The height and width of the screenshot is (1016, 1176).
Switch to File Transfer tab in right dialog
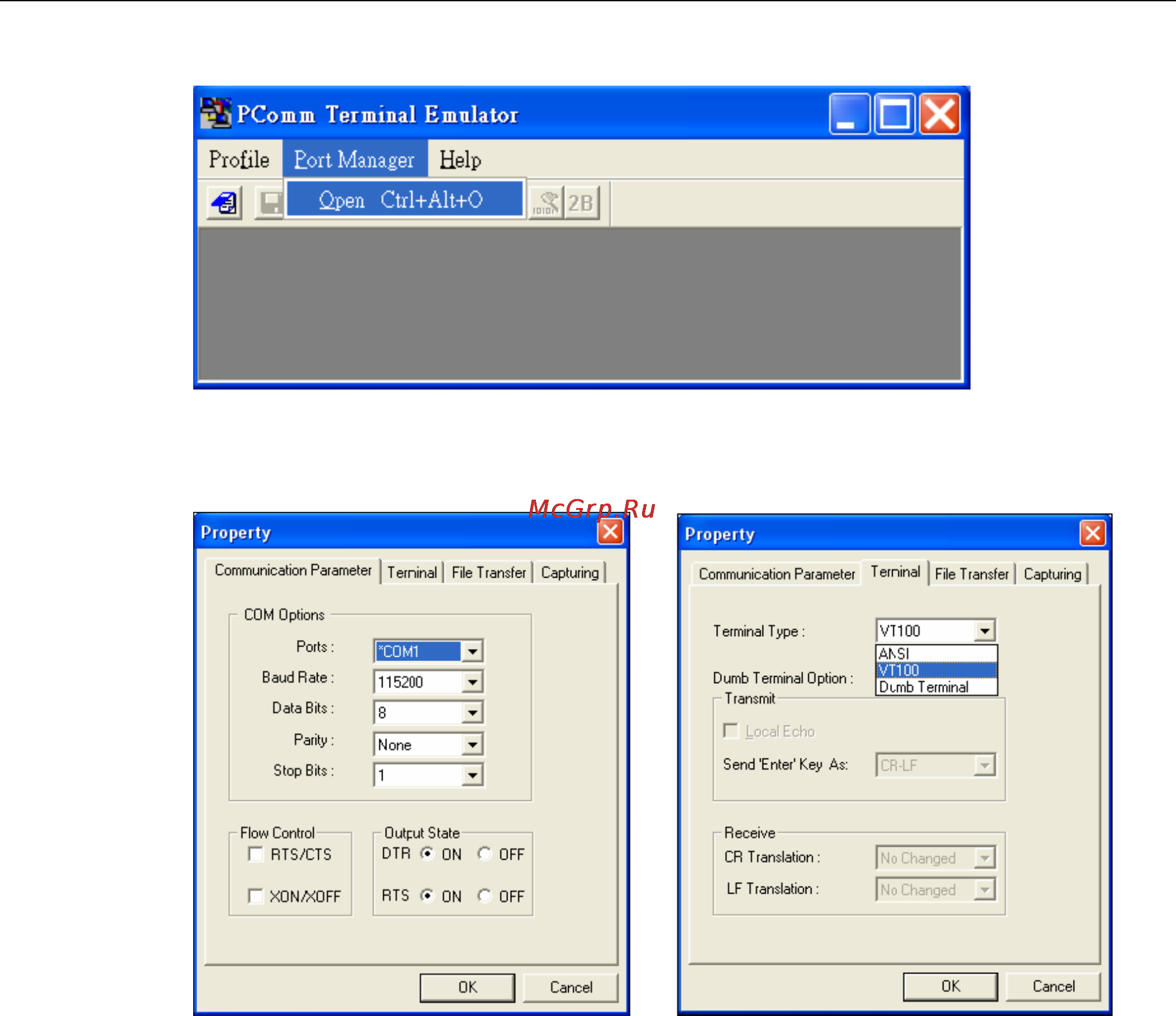tap(972, 574)
